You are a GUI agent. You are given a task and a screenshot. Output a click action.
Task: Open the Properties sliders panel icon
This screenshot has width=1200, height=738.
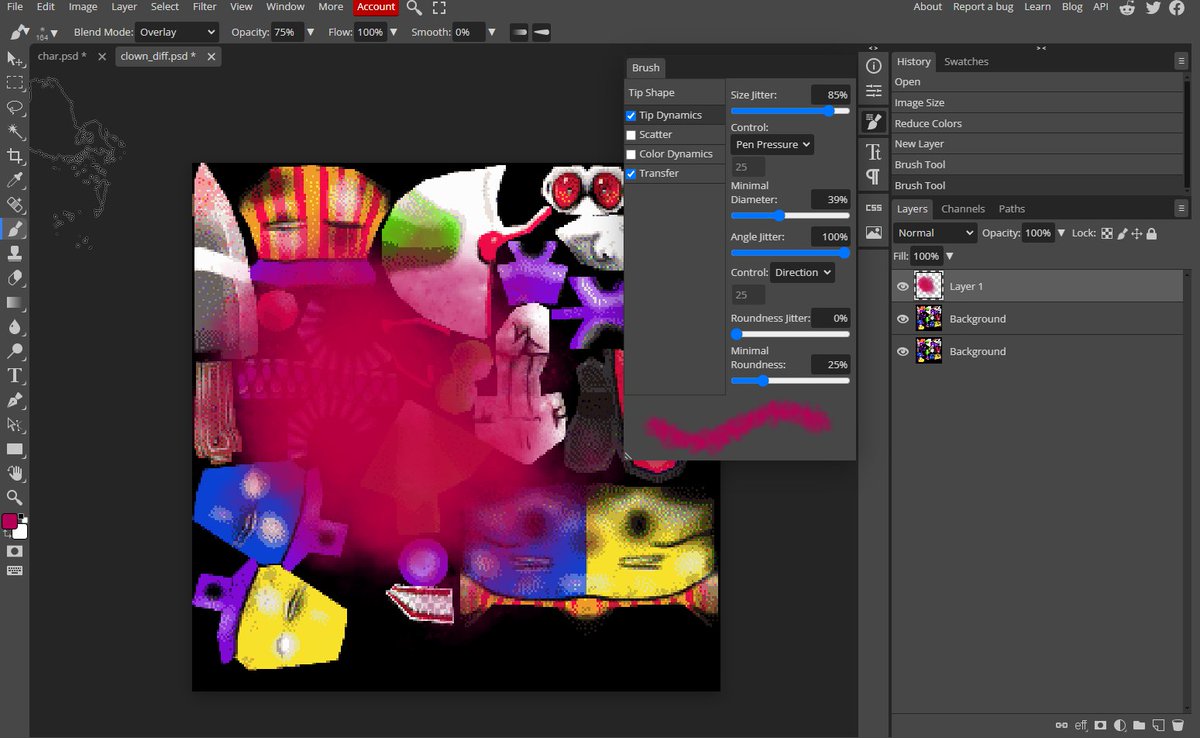point(874,91)
